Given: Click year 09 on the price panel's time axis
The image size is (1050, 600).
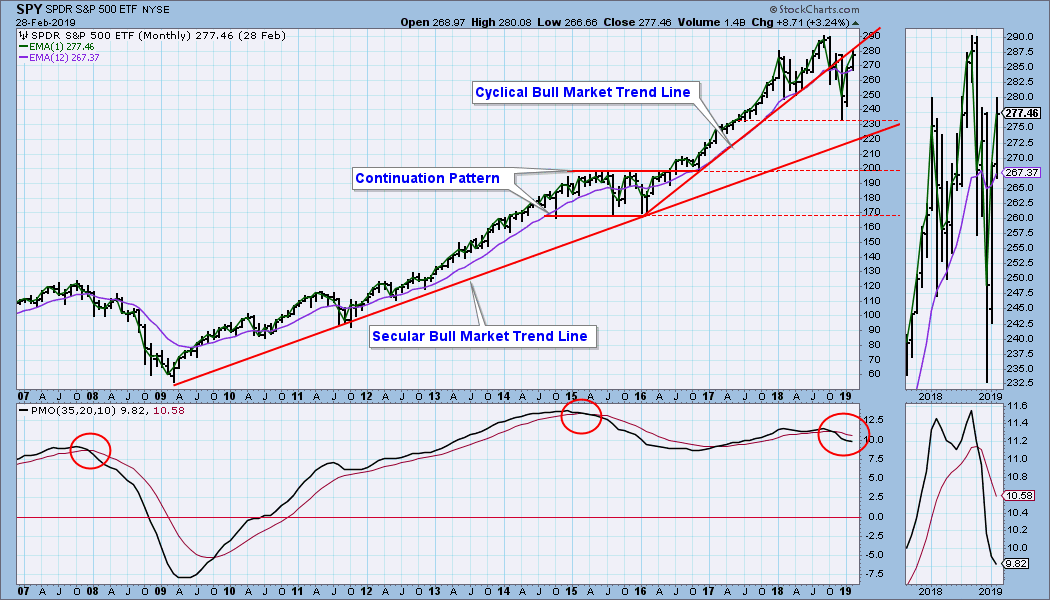Looking at the screenshot, I should click(x=160, y=396).
